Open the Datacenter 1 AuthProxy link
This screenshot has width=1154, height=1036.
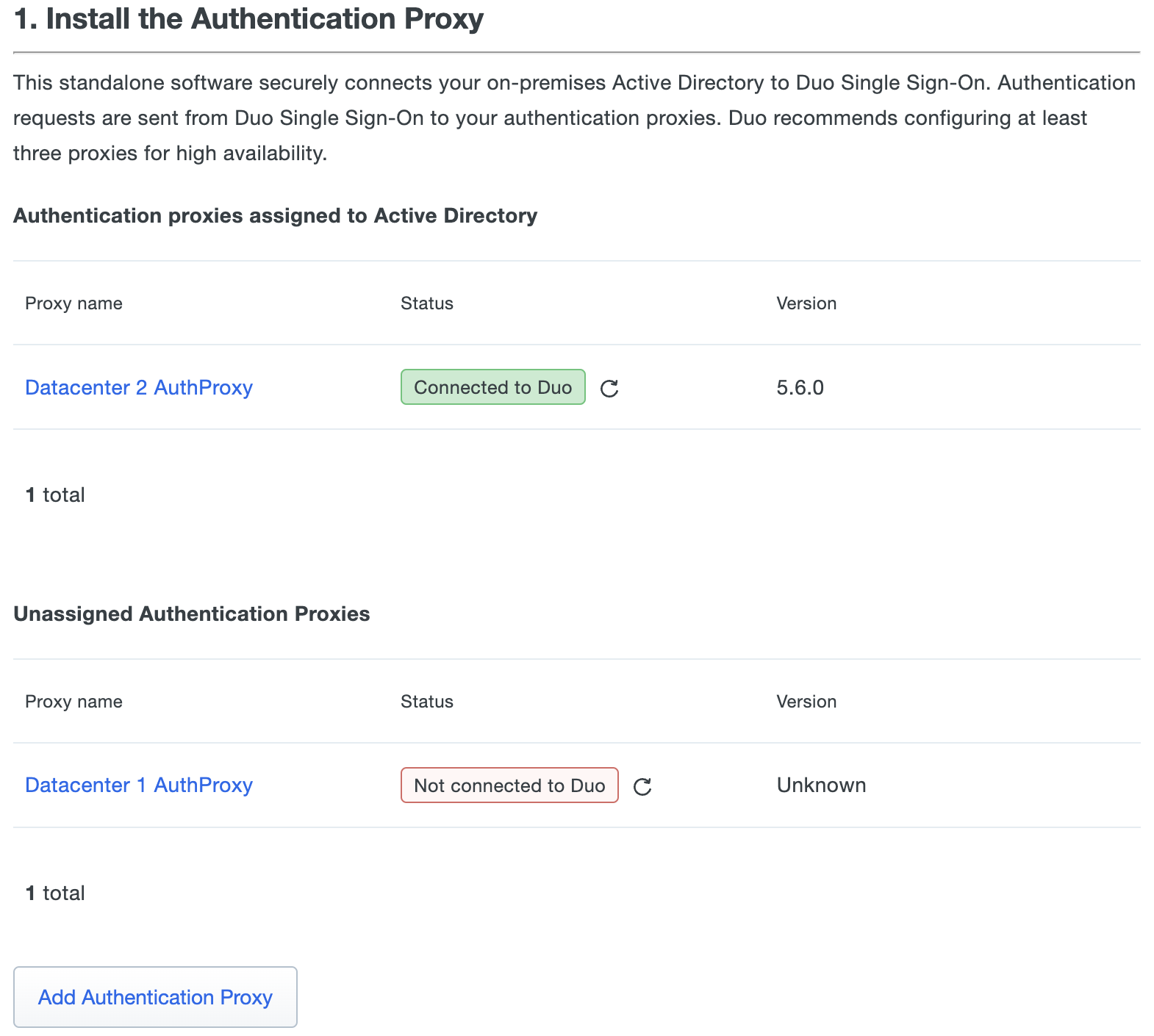(139, 785)
